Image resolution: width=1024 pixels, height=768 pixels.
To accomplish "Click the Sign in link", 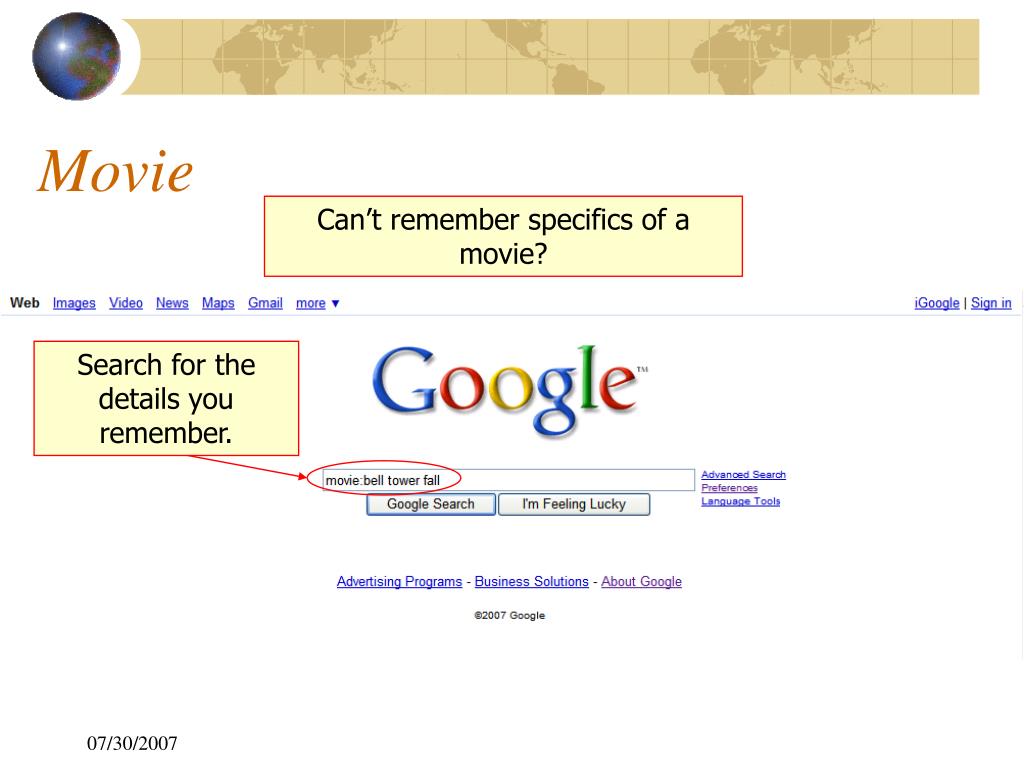I will (991, 303).
